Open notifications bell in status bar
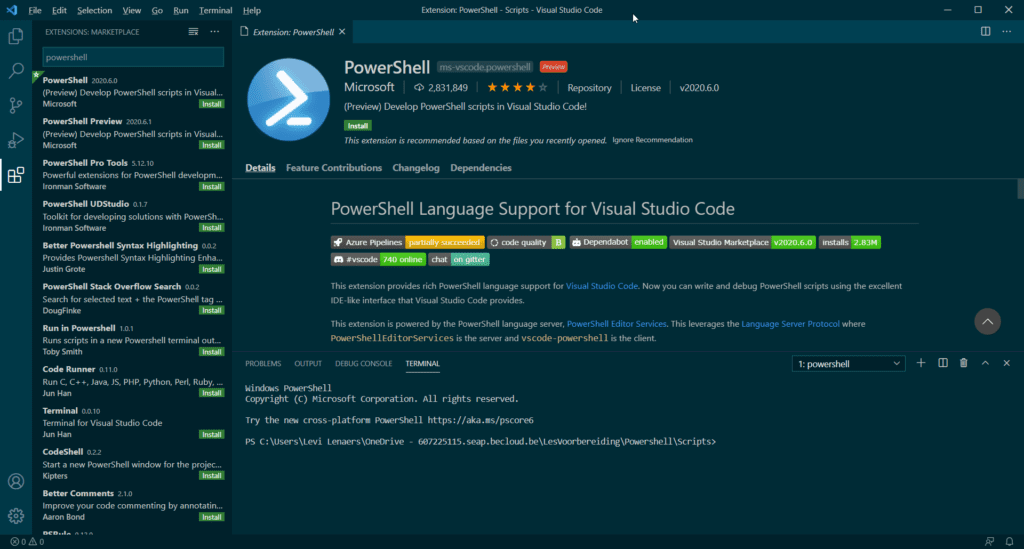The height and width of the screenshot is (549, 1024). [x=1009, y=542]
